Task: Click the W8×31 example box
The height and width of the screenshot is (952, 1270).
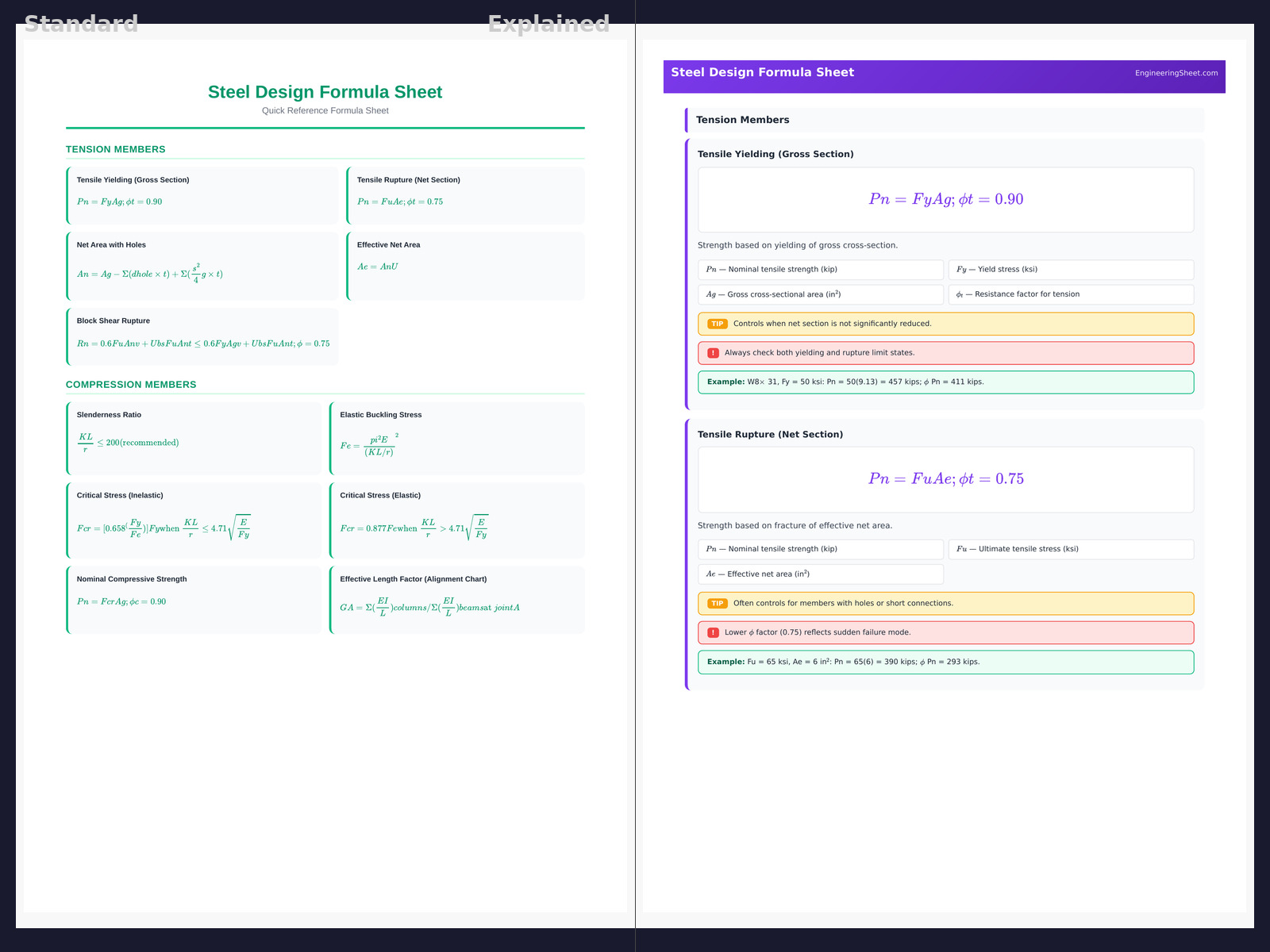Action: (945, 382)
